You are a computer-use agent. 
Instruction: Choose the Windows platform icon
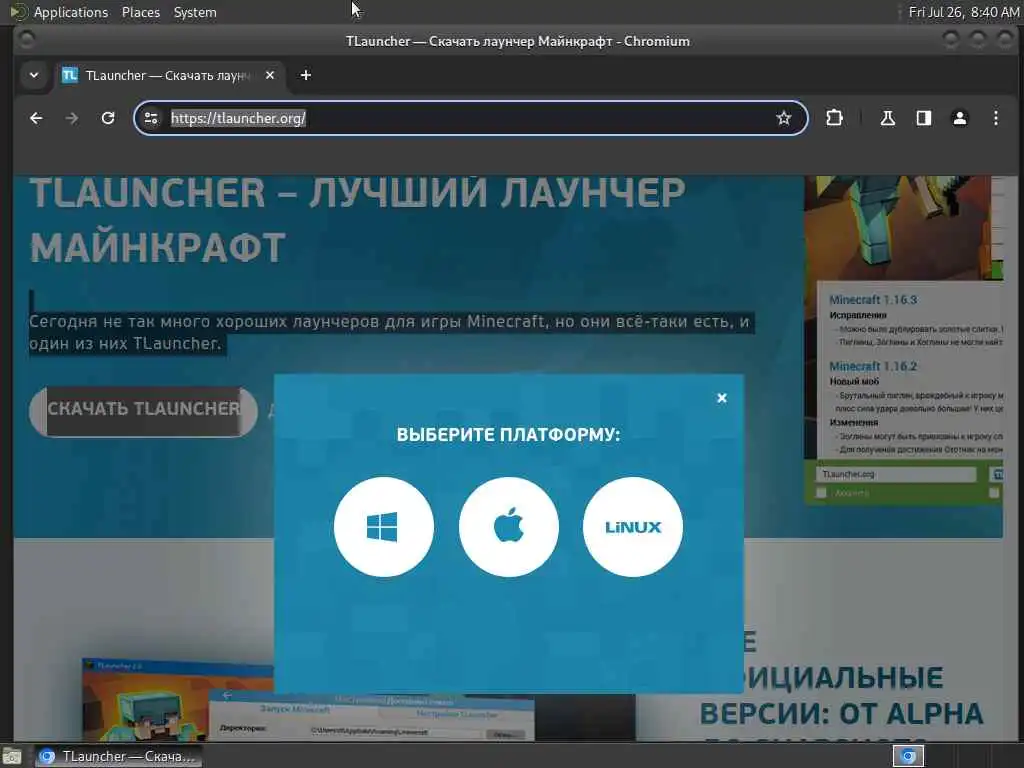(383, 526)
